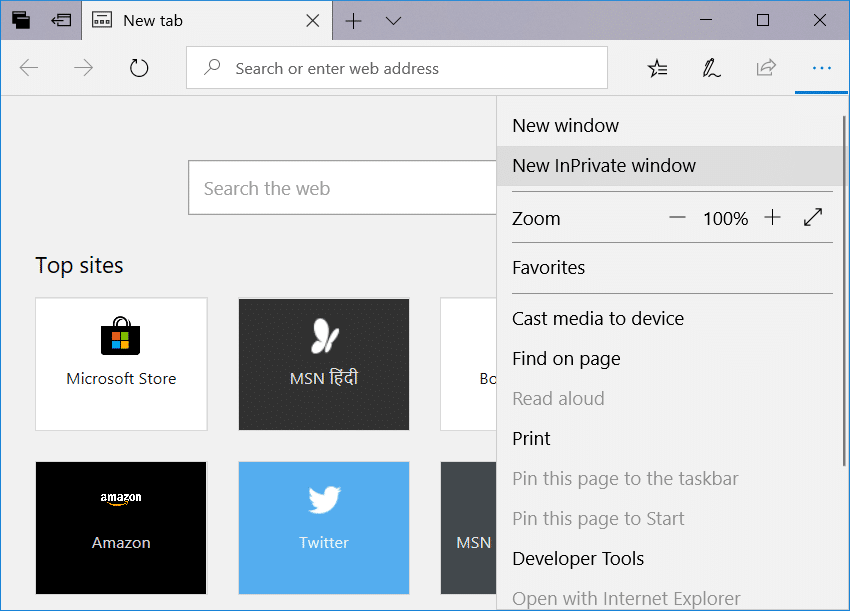Image resolution: width=850 pixels, height=611 pixels.
Task: Open the Microsoft Store top site tile
Action: pos(121,364)
